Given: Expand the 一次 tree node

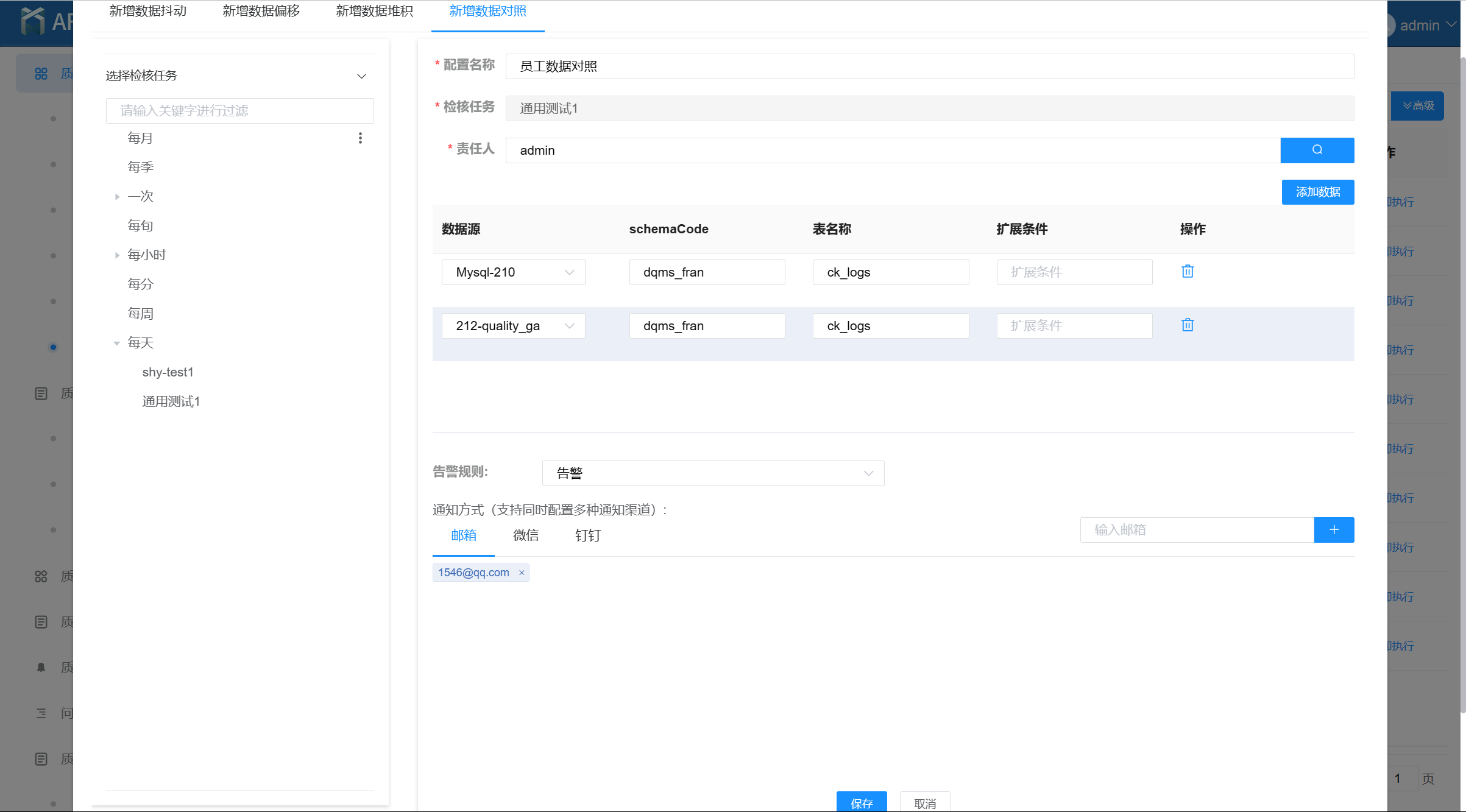Looking at the screenshot, I should click(117, 197).
